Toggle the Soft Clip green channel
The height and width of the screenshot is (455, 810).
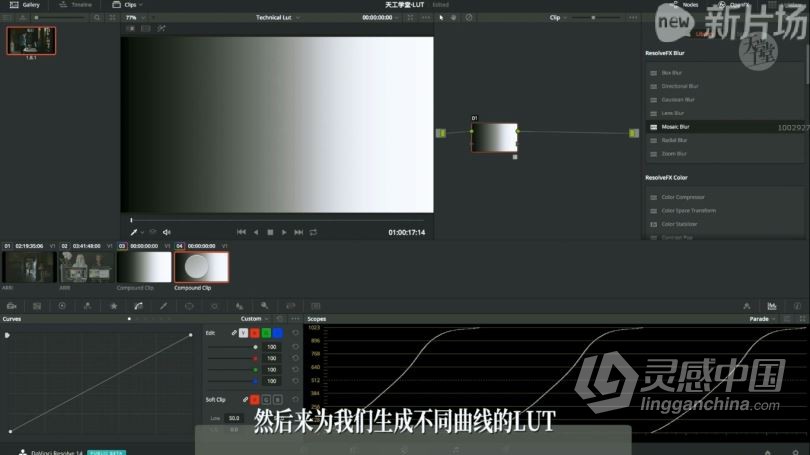click(x=266, y=400)
